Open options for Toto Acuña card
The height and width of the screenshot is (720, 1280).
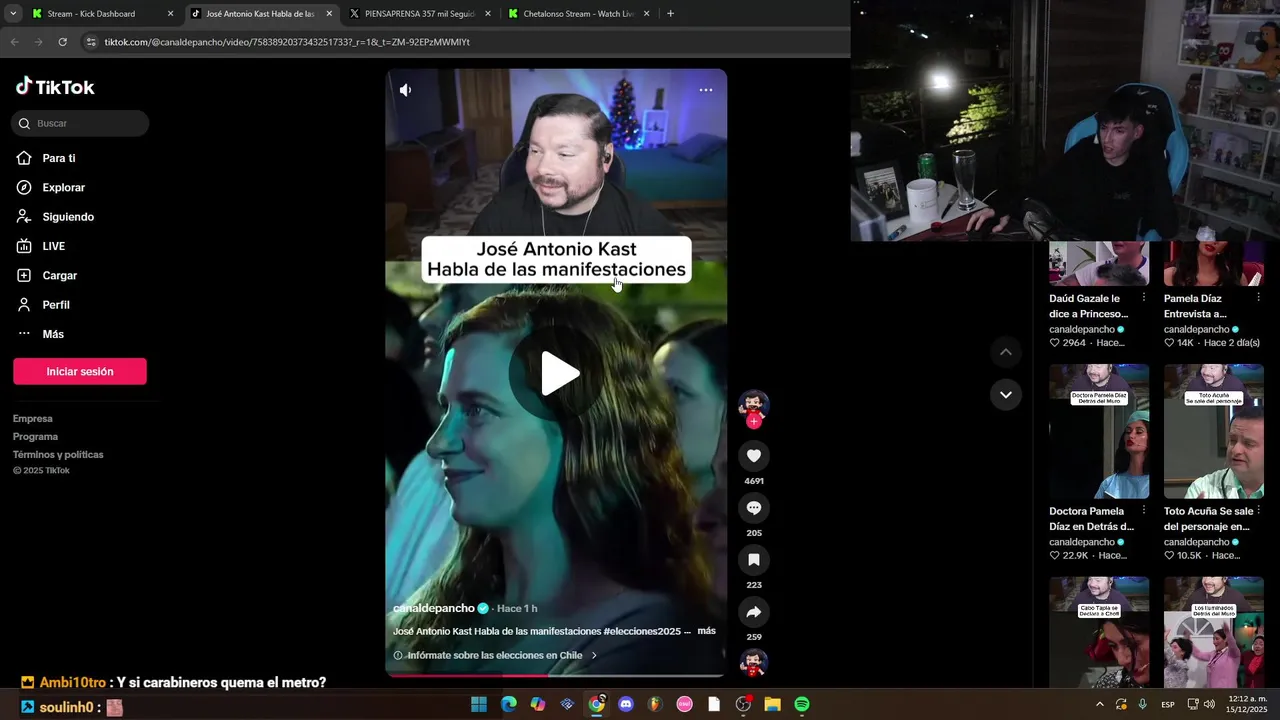coord(1259,511)
